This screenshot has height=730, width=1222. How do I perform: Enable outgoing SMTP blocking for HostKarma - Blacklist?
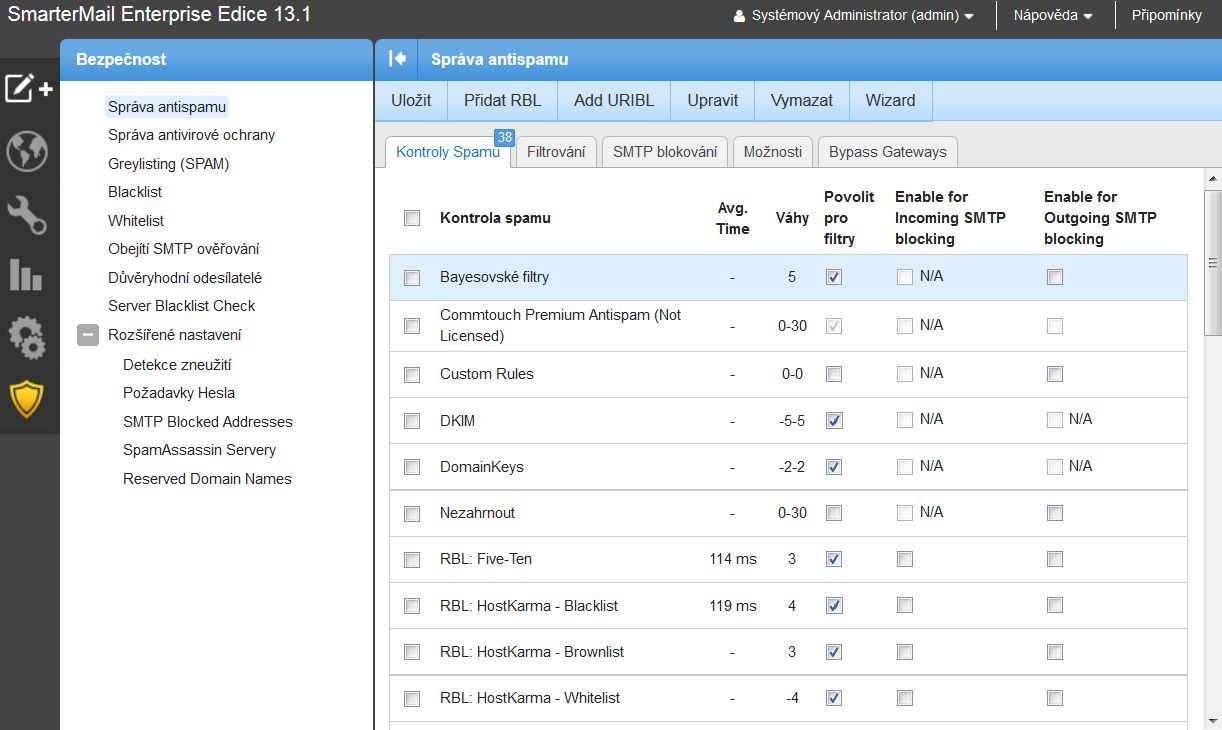tap(1054, 605)
